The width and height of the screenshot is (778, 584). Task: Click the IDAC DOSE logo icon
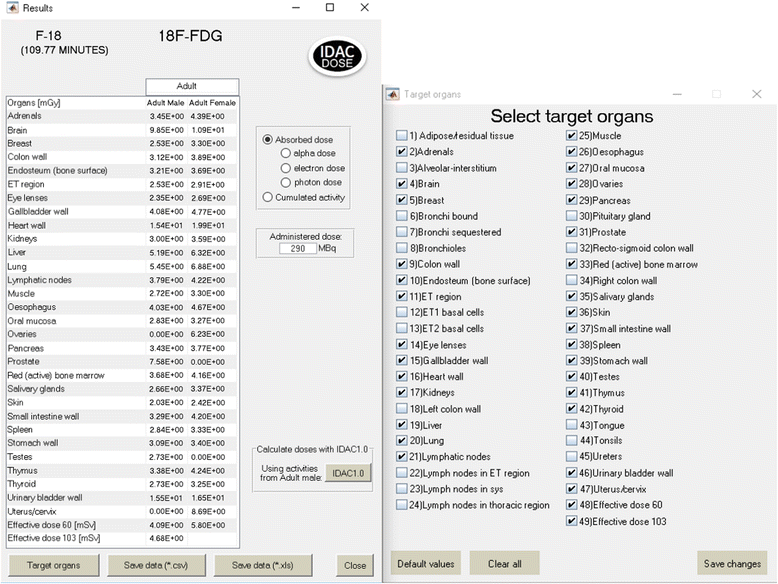tap(339, 55)
